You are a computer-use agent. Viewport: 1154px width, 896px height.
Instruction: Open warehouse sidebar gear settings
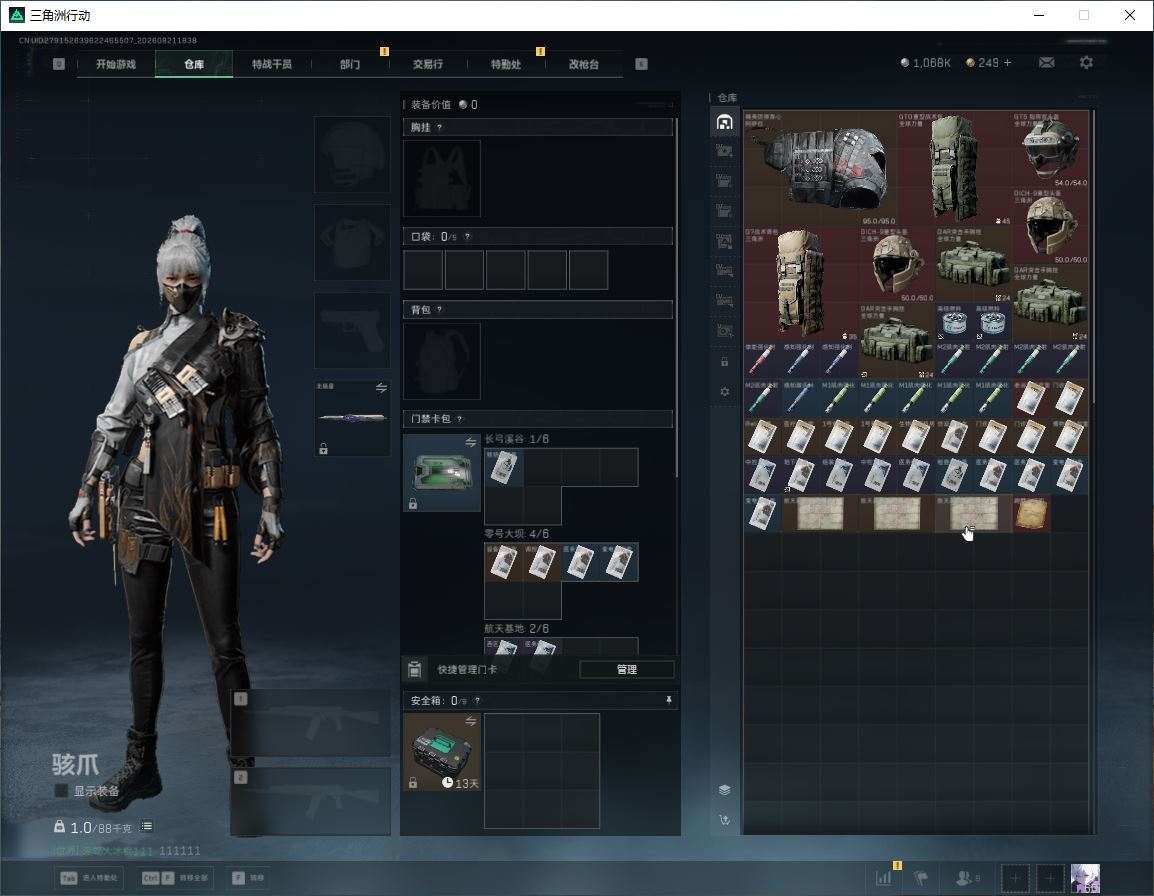(x=724, y=392)
